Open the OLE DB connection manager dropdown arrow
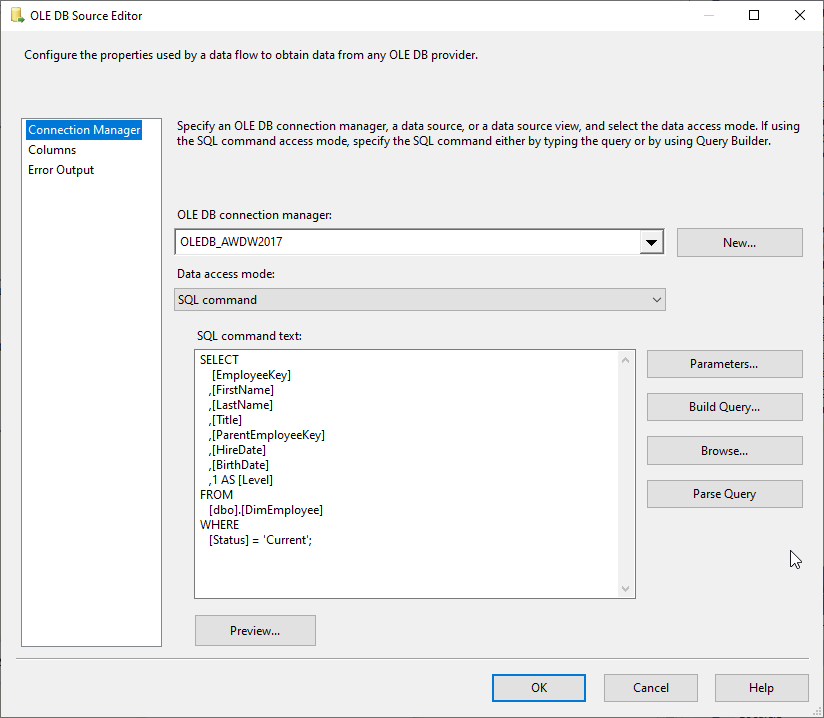The width and height of the screenshot is (824, 718). [651, 242]
